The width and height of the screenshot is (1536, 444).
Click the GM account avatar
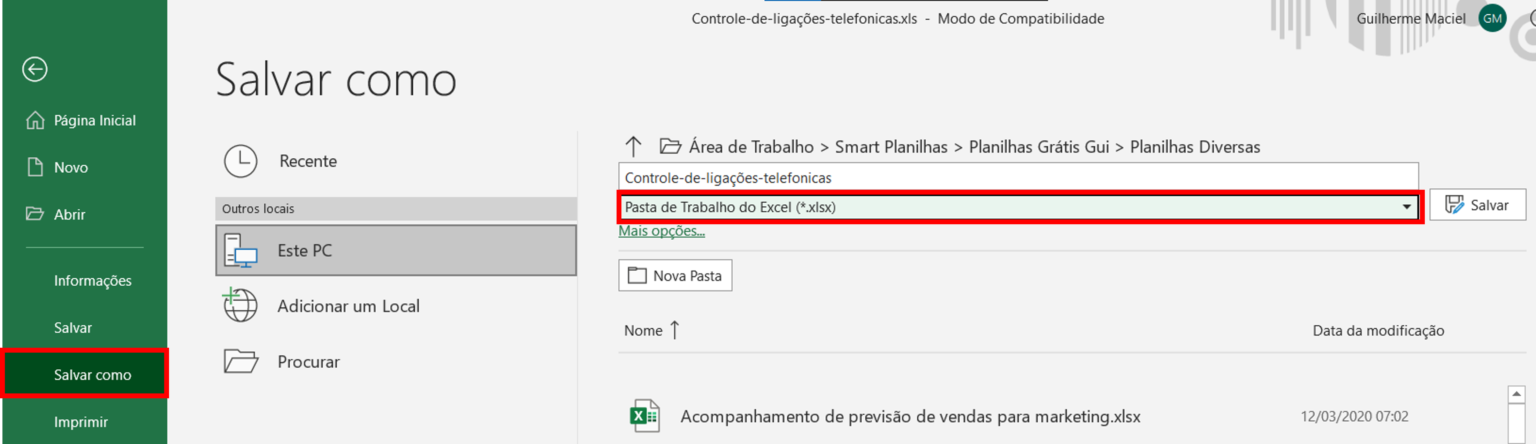1492,19
